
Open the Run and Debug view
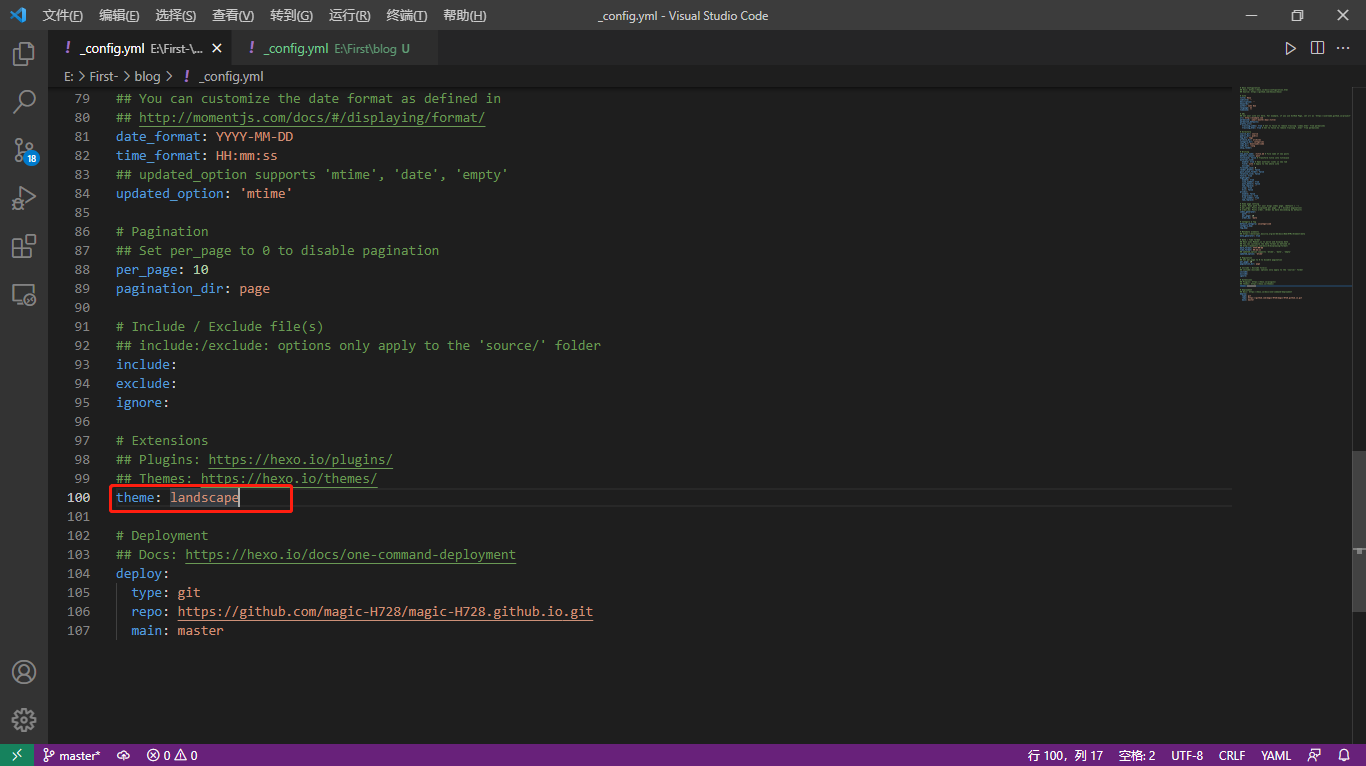coord(24,198)
